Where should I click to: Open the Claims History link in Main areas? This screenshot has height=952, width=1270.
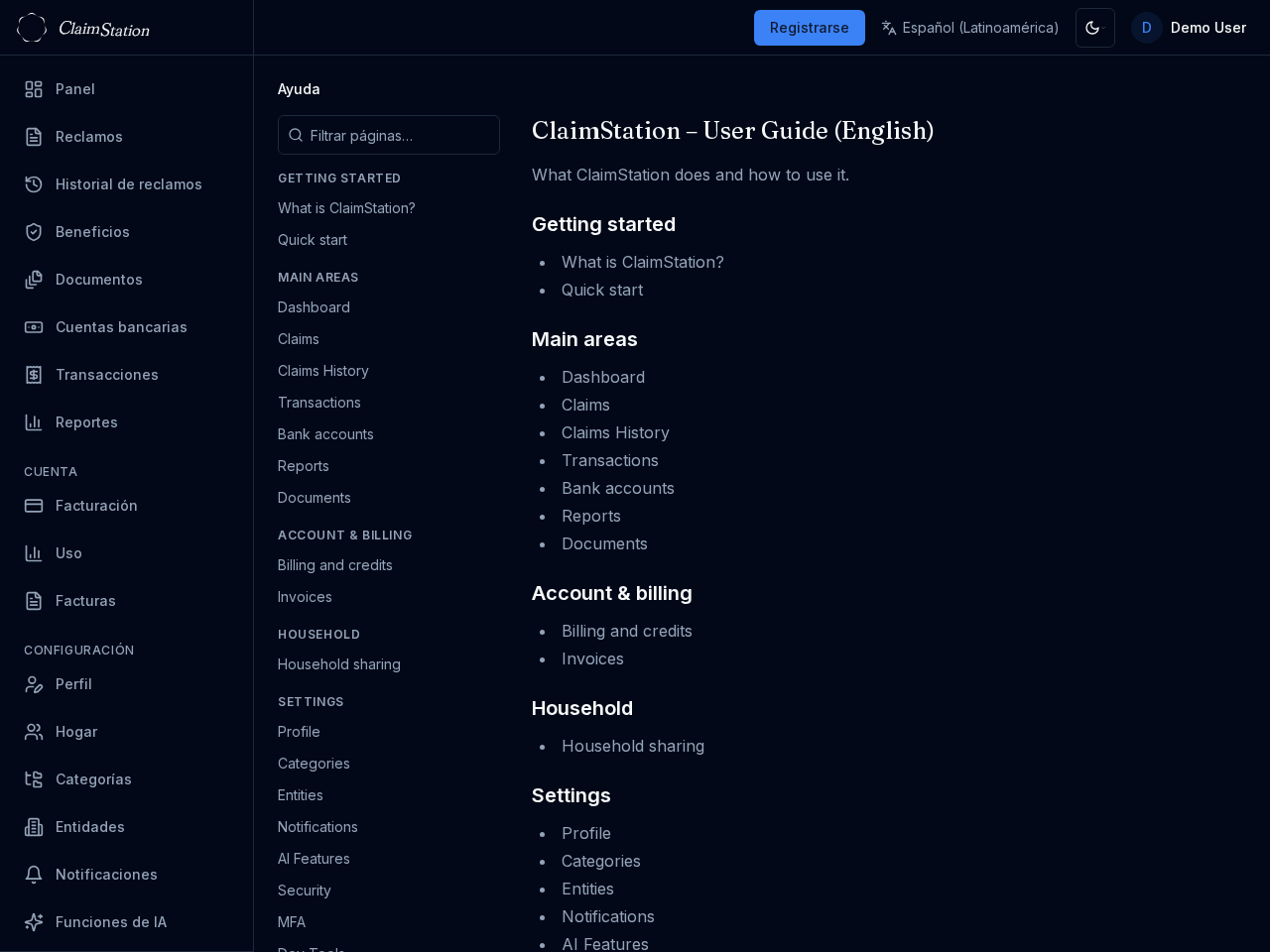(x=615, y=432)
